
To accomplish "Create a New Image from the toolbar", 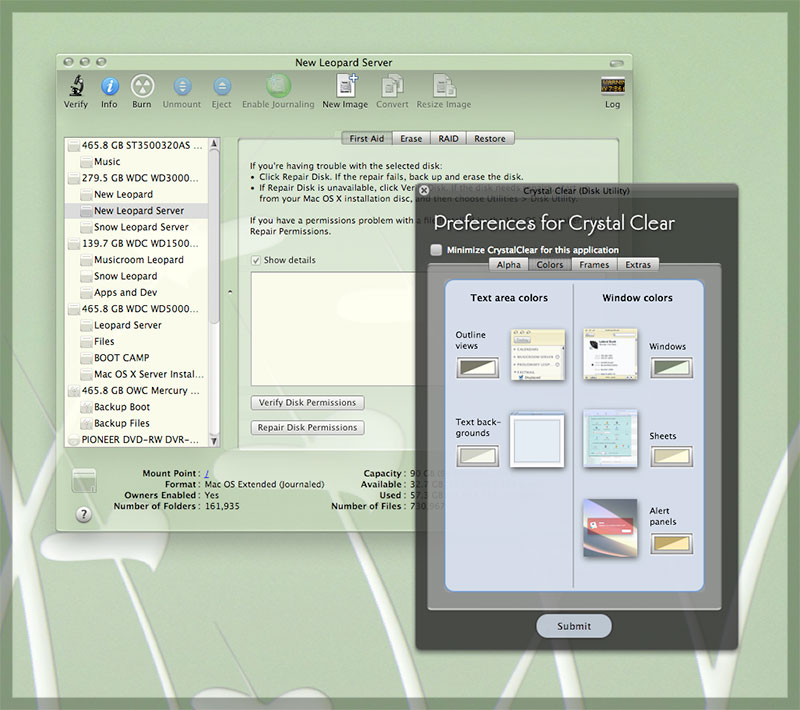I will pyautogui.click(x=346, y=85).
